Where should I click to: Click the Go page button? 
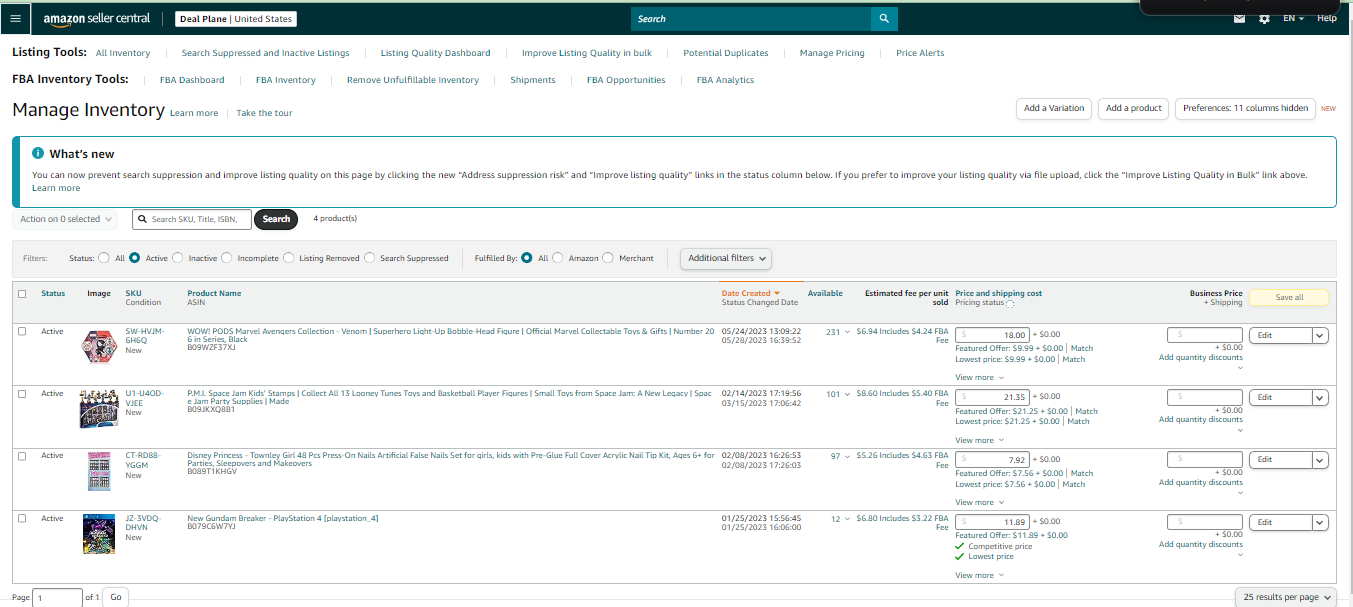tap(116, 597)
